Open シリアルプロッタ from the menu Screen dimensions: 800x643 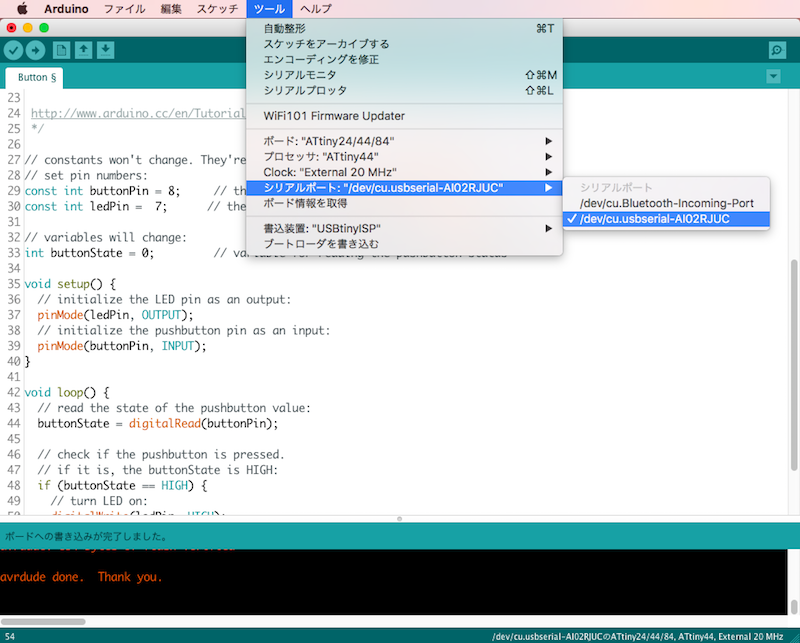[x=405, y=90]
